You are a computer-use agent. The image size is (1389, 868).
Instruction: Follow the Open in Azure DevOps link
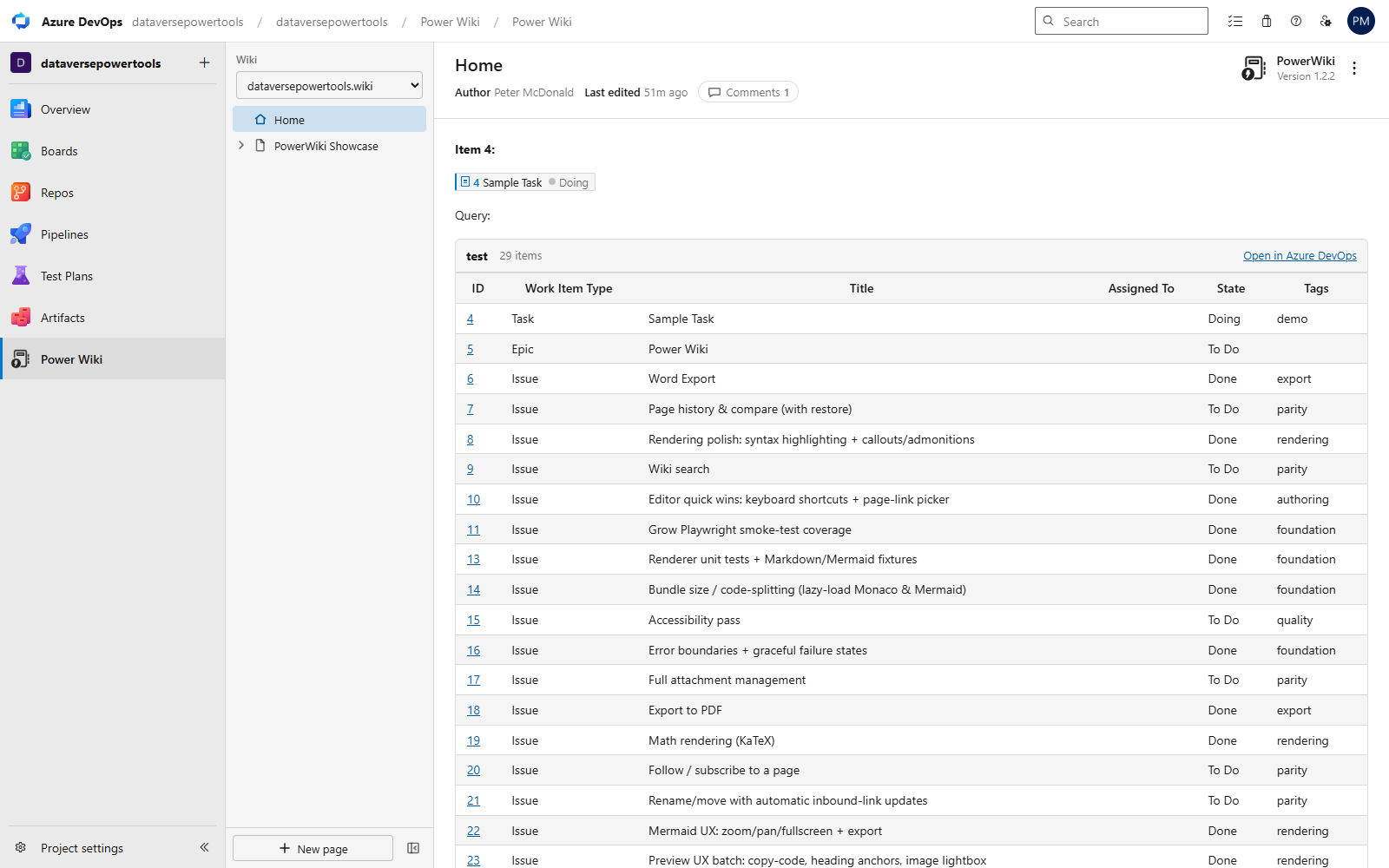pyautogui.click(x=1300, y=255)
